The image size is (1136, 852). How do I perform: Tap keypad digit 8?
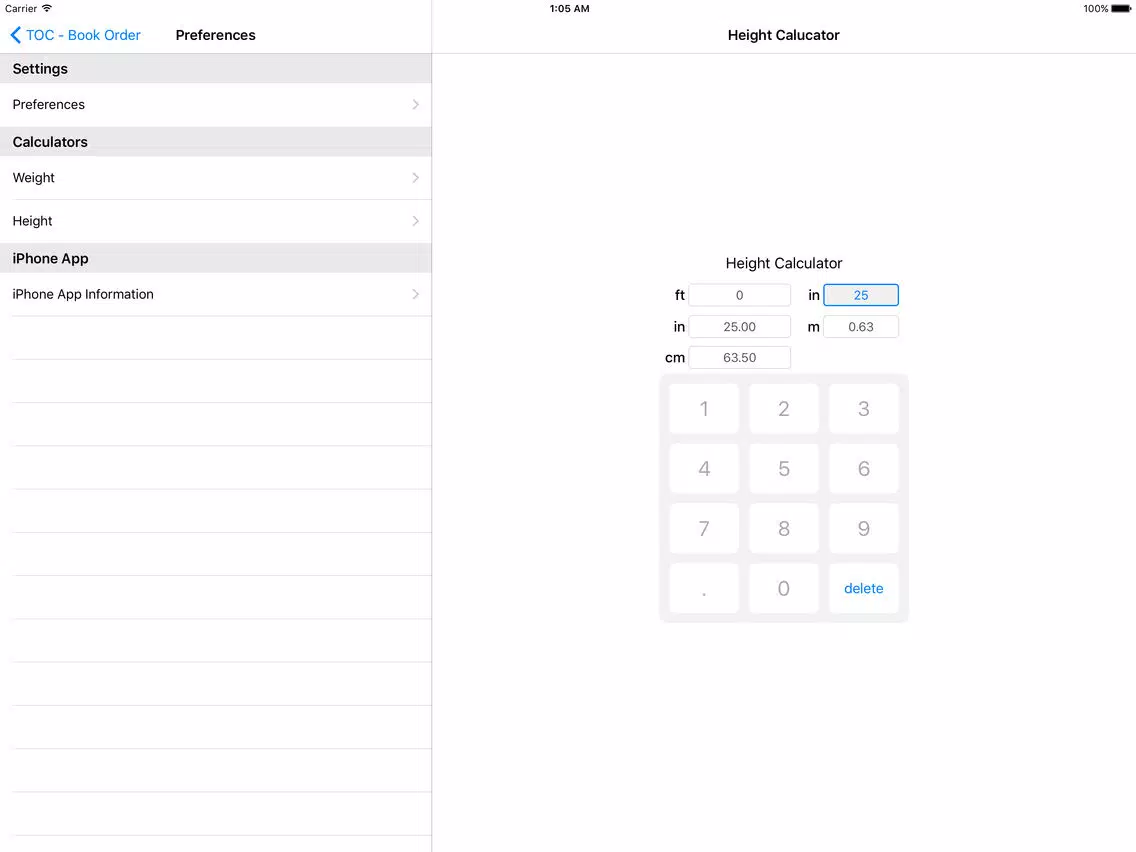pyautogui.click(x=783, y=528)
